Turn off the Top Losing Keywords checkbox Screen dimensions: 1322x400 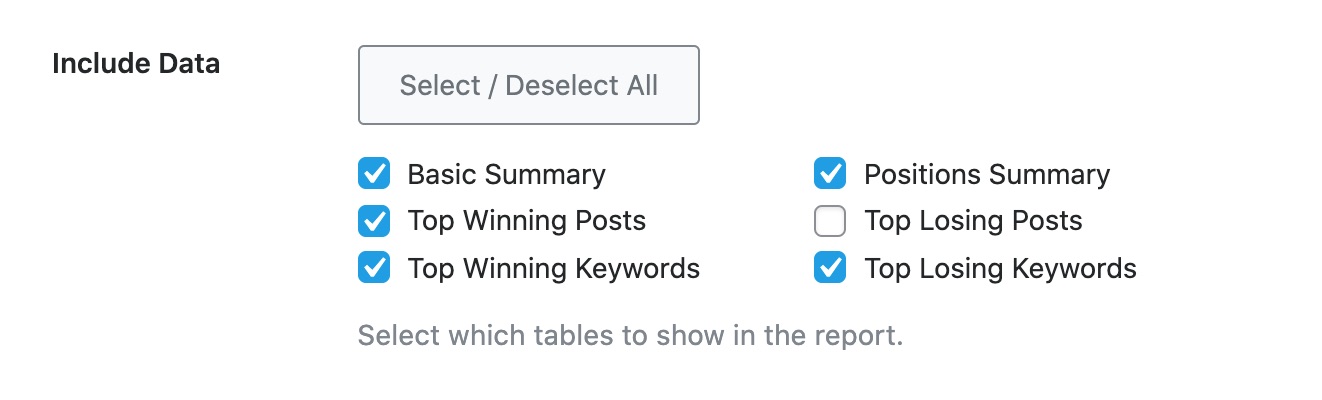pyautogui.click(x=830, y=268)
